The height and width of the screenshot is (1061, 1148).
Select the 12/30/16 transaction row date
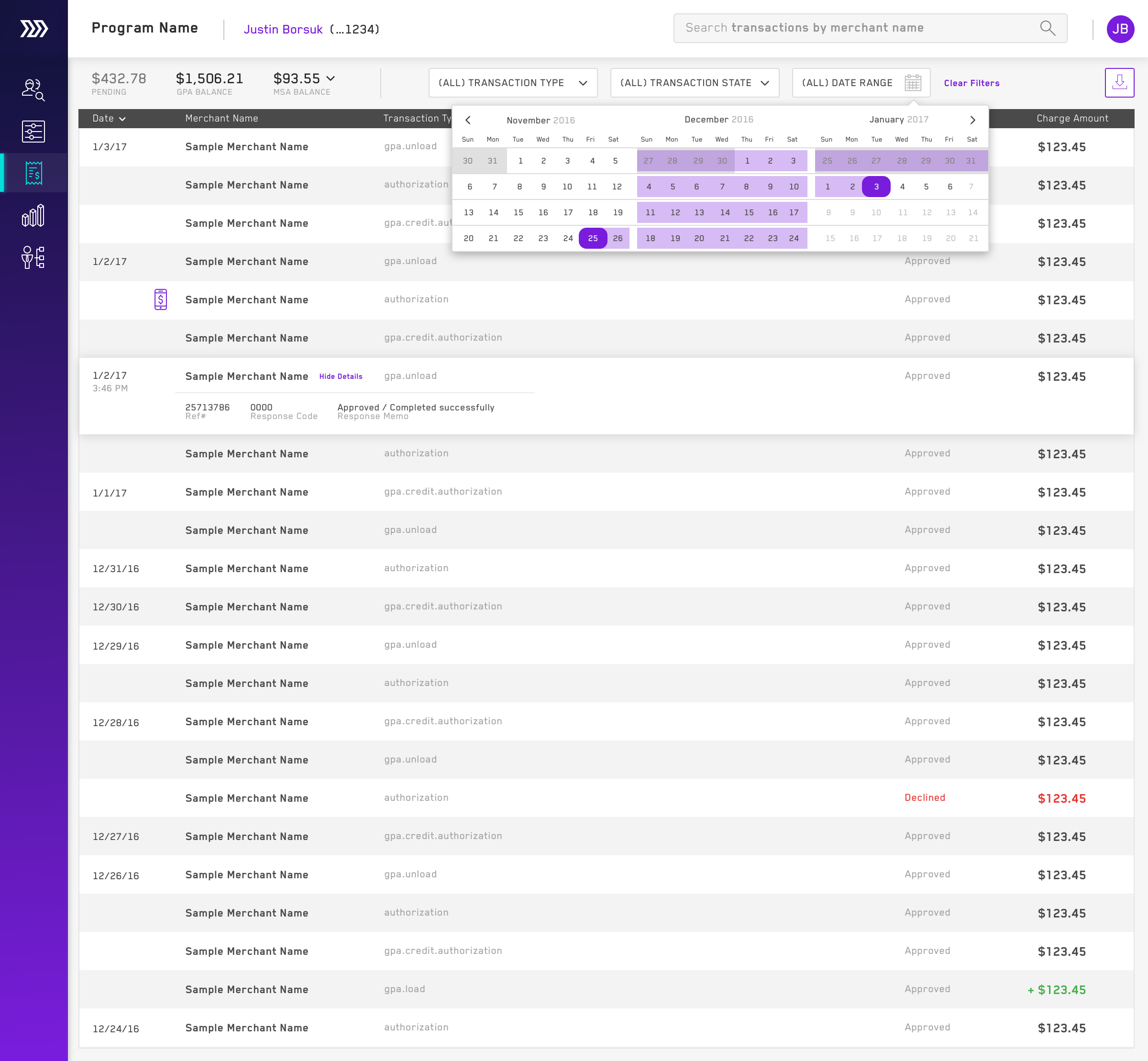click(x=116, y=607)
